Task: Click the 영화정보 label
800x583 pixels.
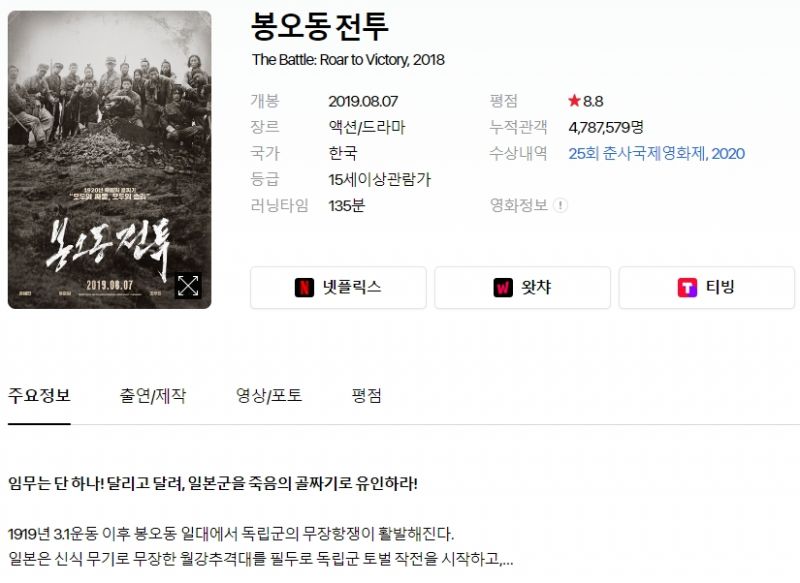Action: (x=519, y=206)
